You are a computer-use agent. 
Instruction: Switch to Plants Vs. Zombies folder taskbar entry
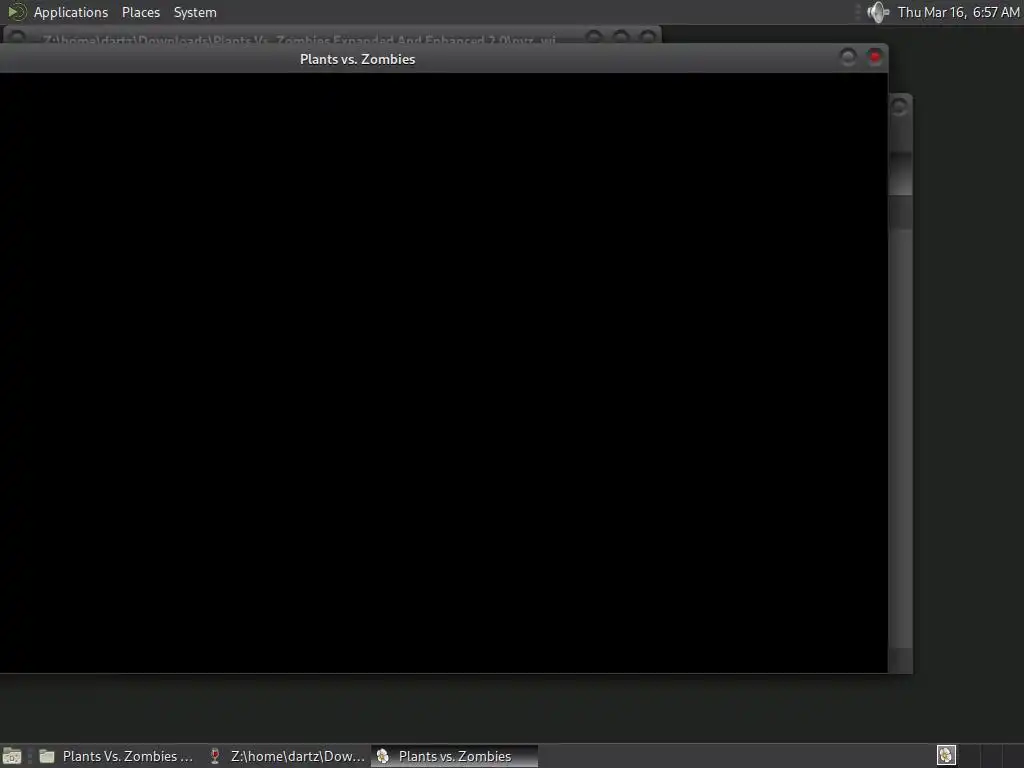coord(116,756)
